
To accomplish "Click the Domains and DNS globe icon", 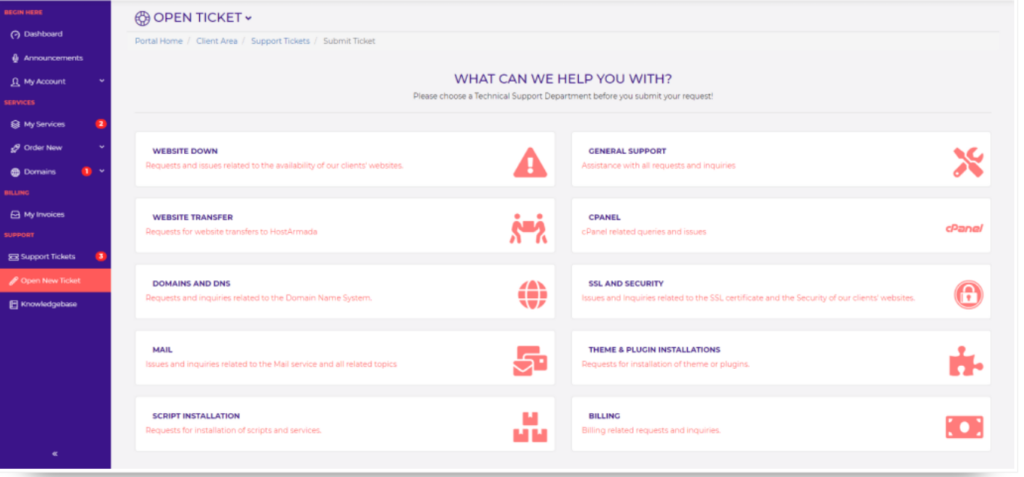I will 532,294.
